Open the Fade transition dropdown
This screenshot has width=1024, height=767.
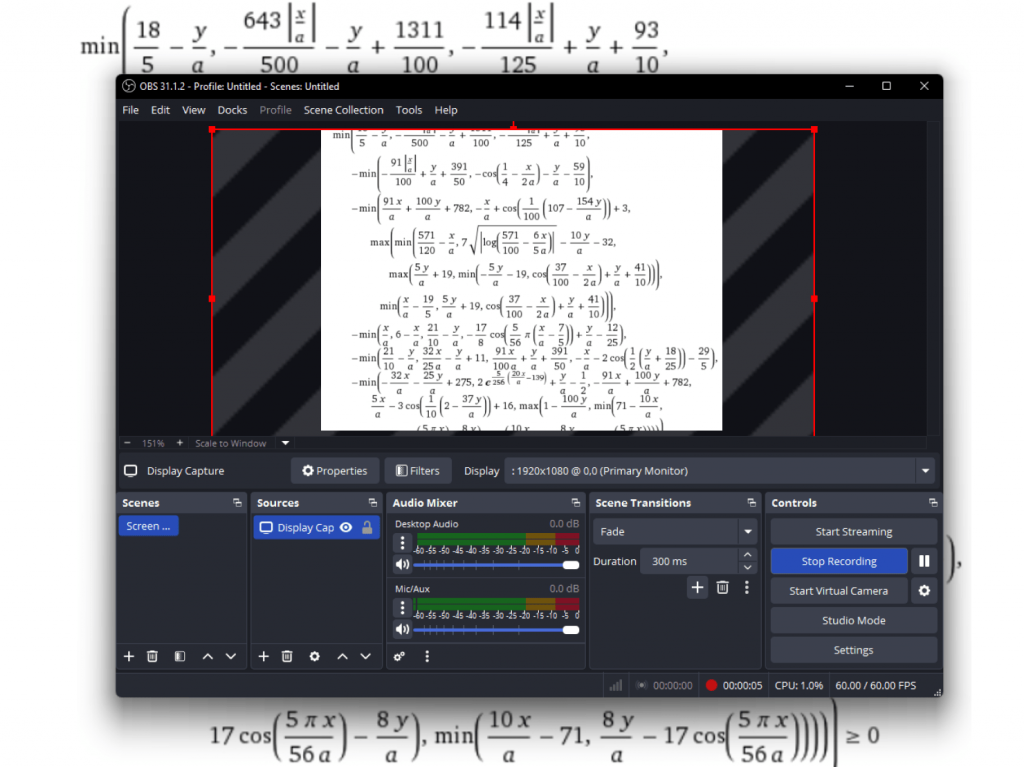tap(747, 532)
